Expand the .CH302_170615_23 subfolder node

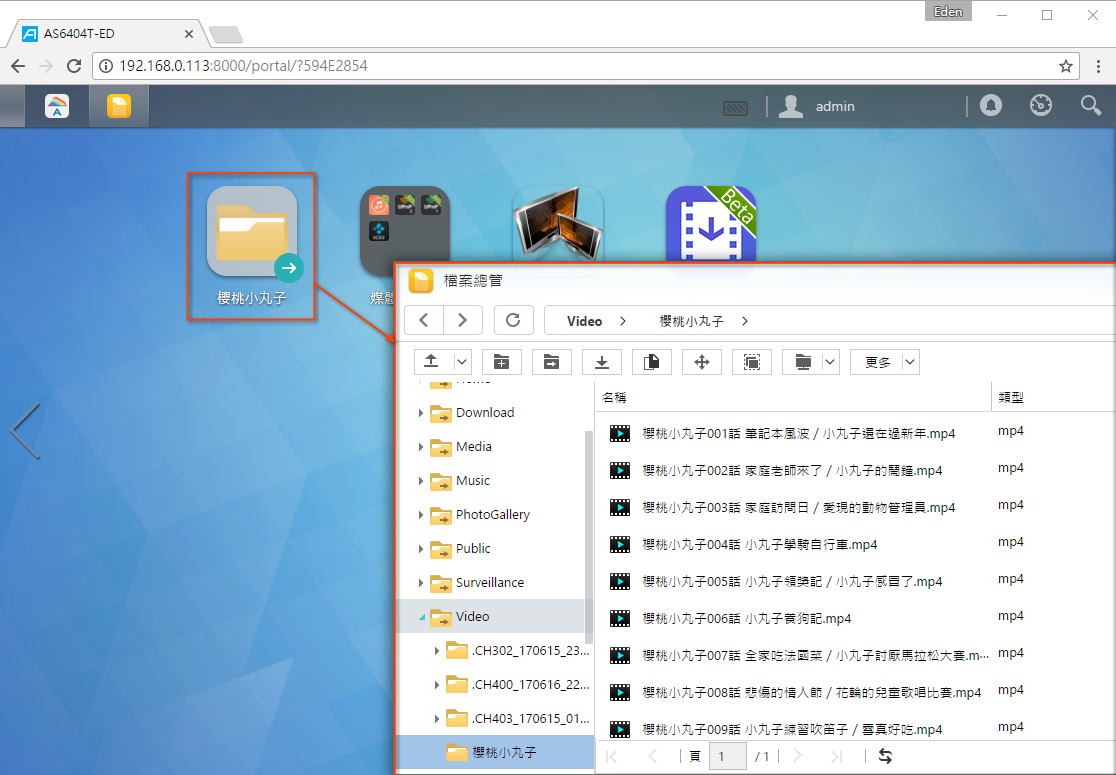pos(436,650)
